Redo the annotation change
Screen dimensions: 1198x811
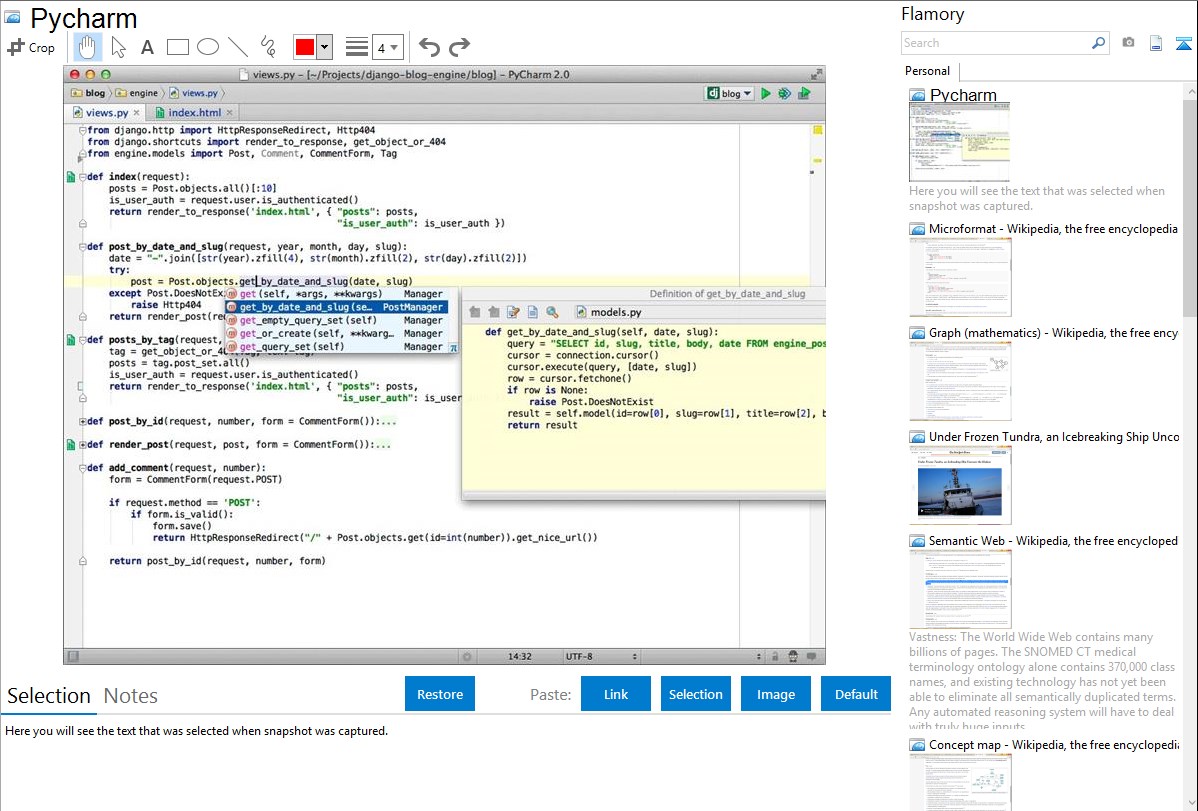pos(459,47)
